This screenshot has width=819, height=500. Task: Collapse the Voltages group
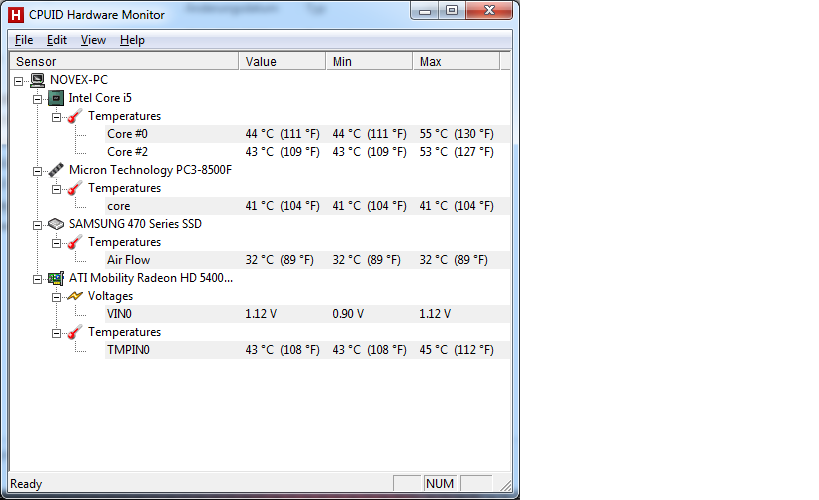pyautogui.click(x=56, y=297)
